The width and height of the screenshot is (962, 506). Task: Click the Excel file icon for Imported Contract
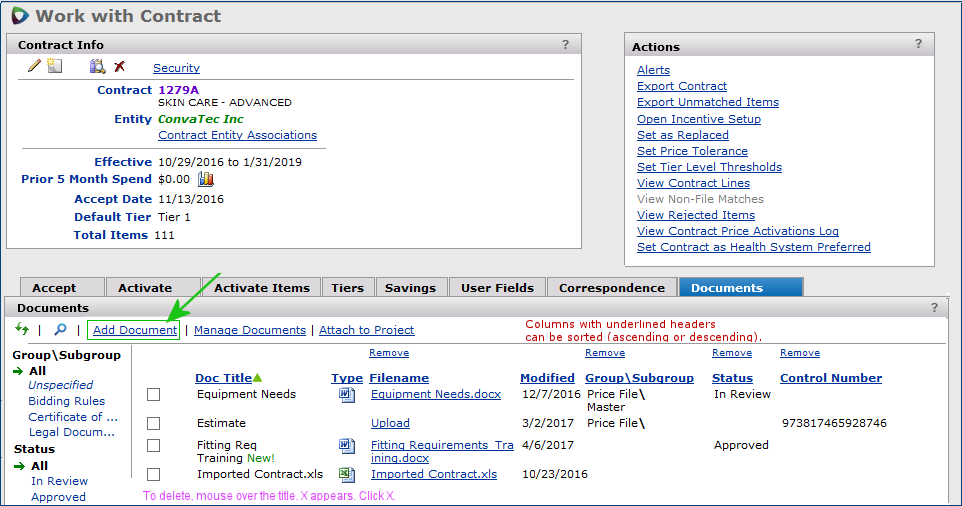(347, 474)
